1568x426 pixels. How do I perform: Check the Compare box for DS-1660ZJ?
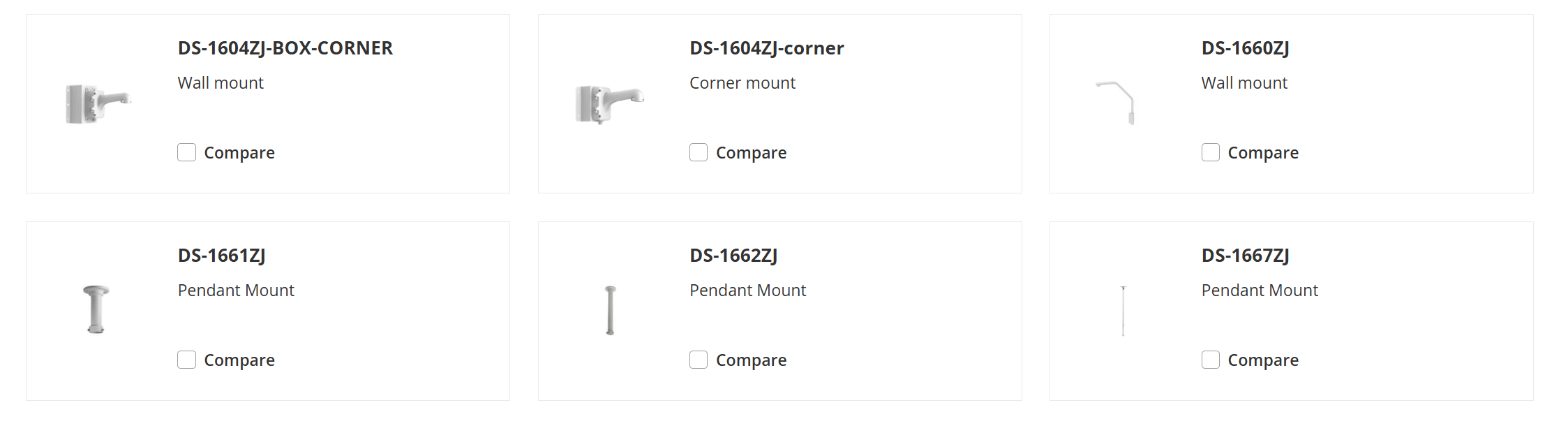(1211, 152)
